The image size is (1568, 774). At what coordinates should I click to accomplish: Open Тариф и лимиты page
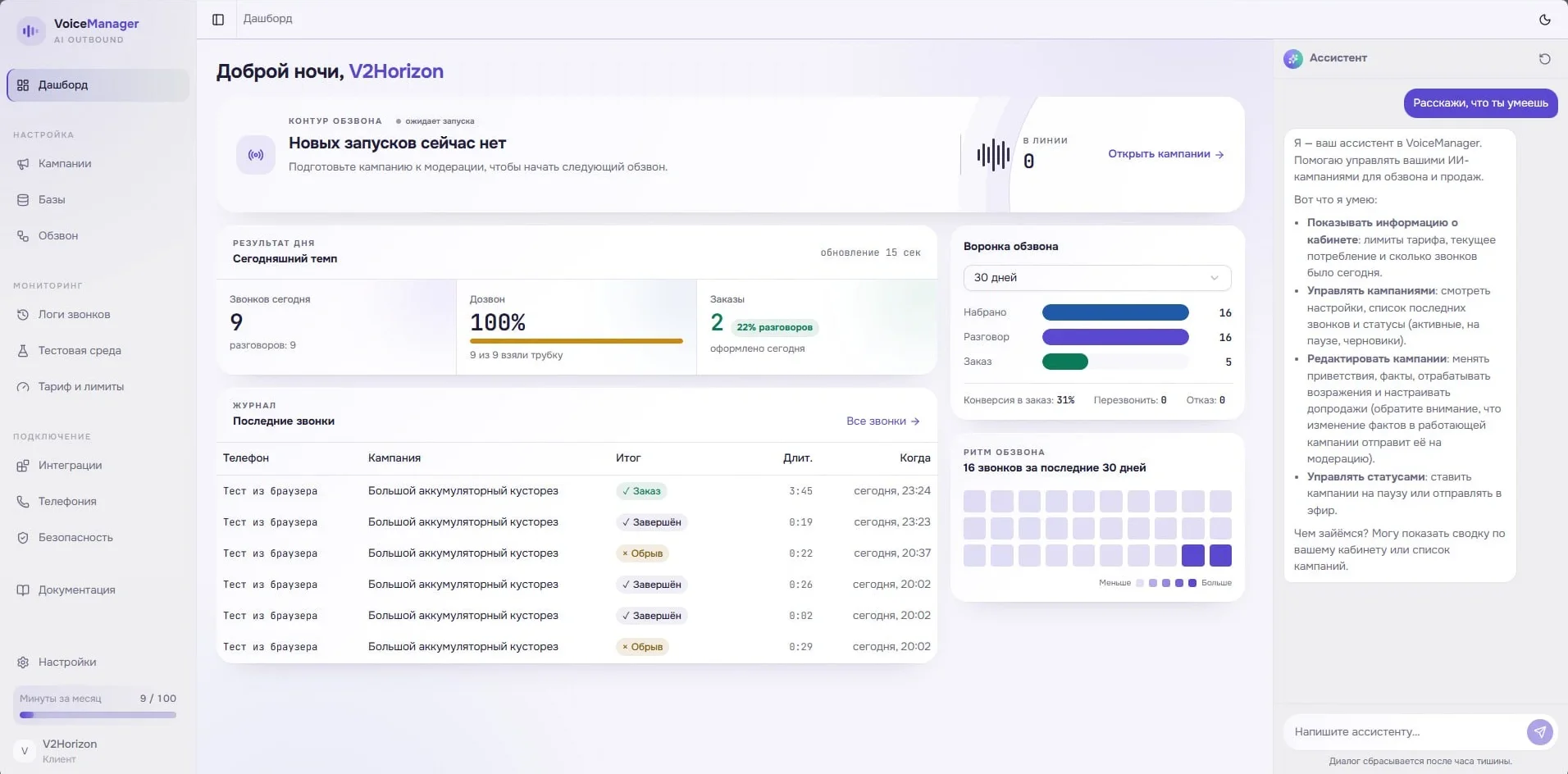point(98,387)
